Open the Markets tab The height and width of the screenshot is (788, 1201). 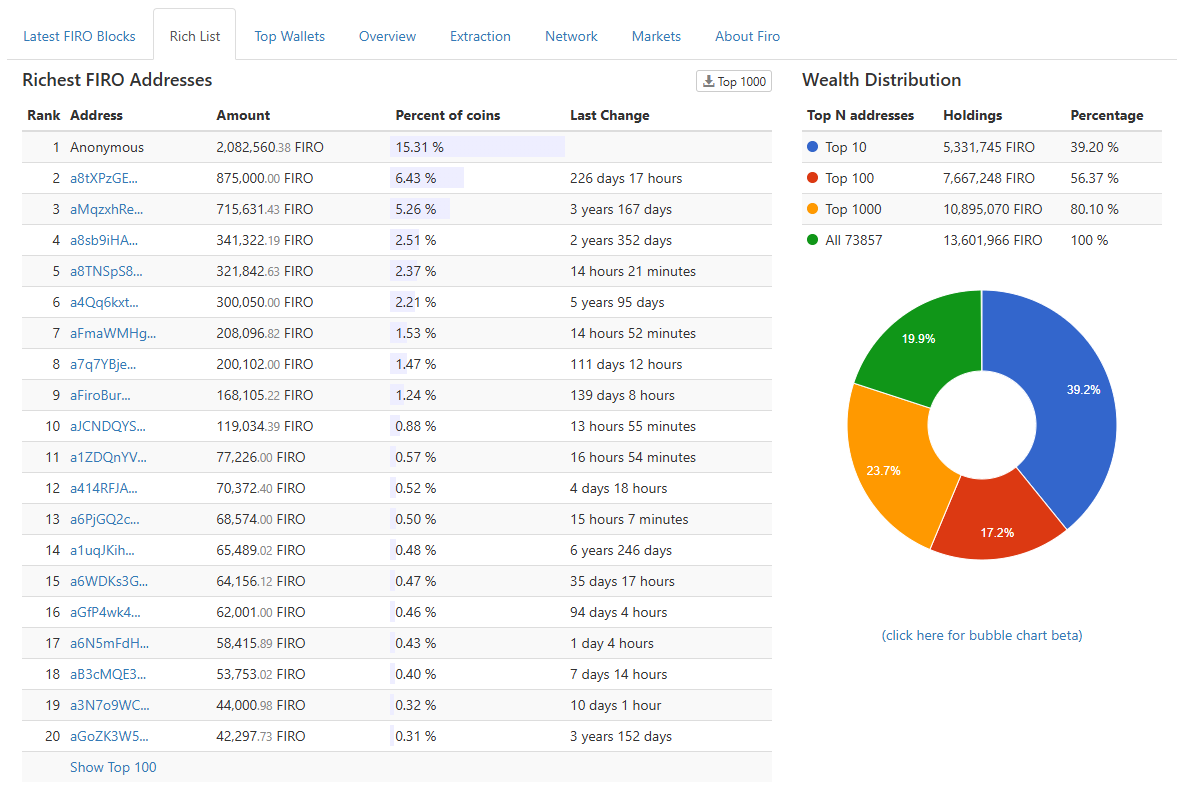656,36
